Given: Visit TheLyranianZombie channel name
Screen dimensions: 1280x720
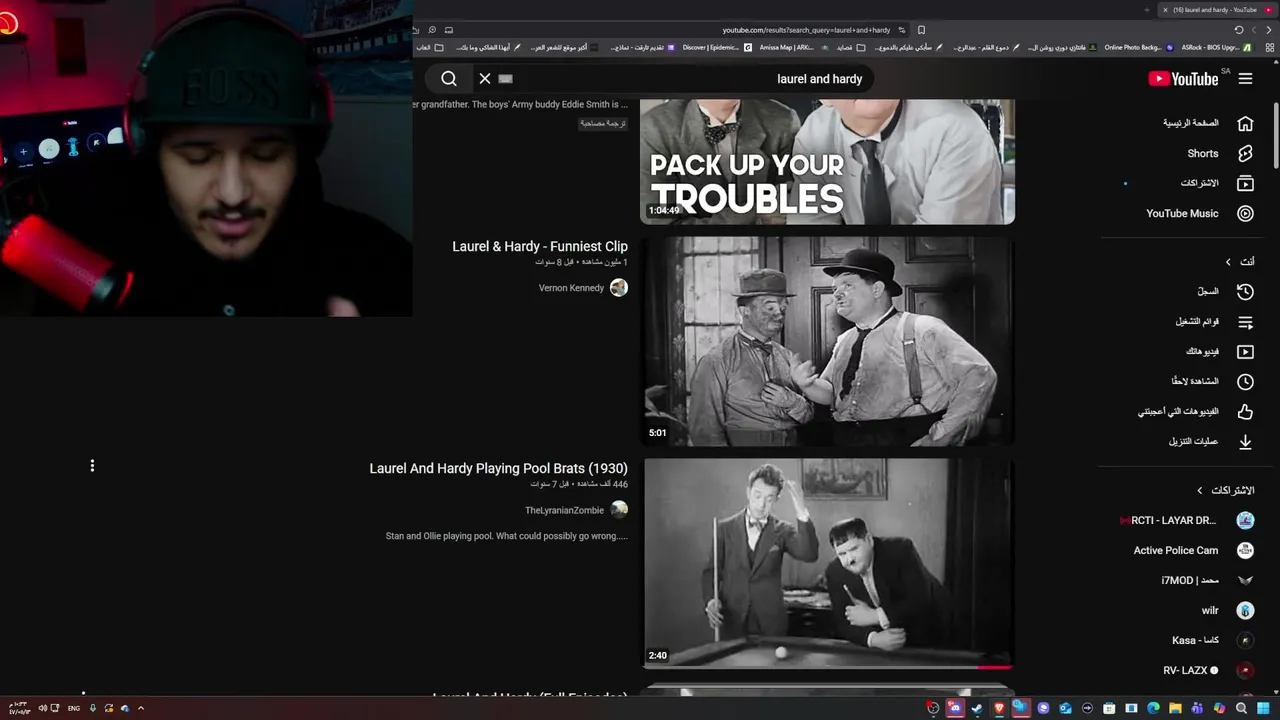Looking at the screenshot, I should tap(565, 510).
